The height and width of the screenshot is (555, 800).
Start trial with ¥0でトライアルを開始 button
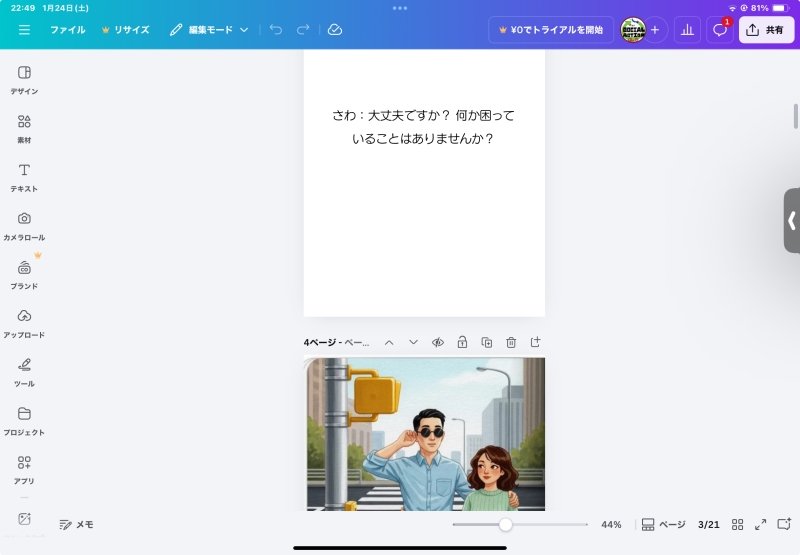(551, 30)
